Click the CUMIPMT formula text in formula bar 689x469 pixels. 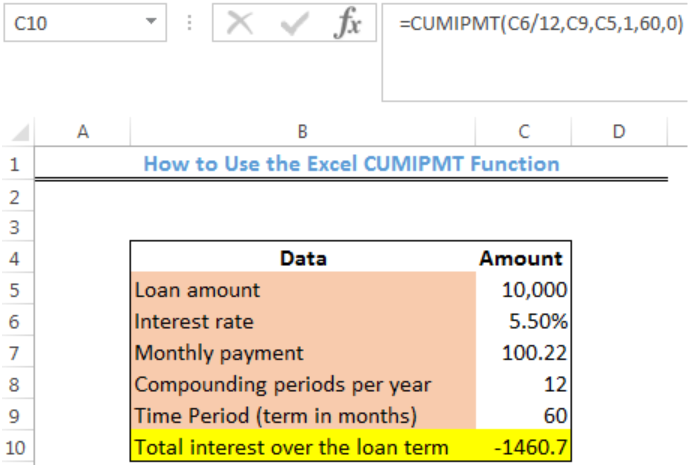point(541,23)
